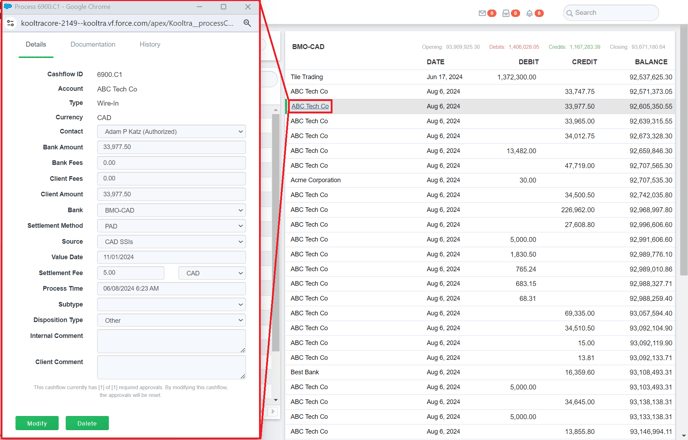Viewport: 688px width, 440px height.
Task: Expand the Disposition Type dropdown
Action: click(x=171, y=321)
